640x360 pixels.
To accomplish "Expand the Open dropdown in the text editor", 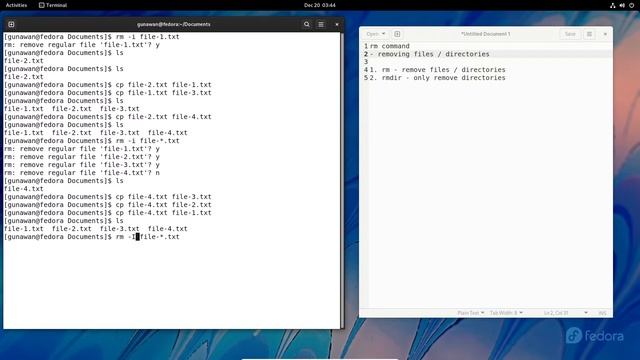I will coord(376,34).
